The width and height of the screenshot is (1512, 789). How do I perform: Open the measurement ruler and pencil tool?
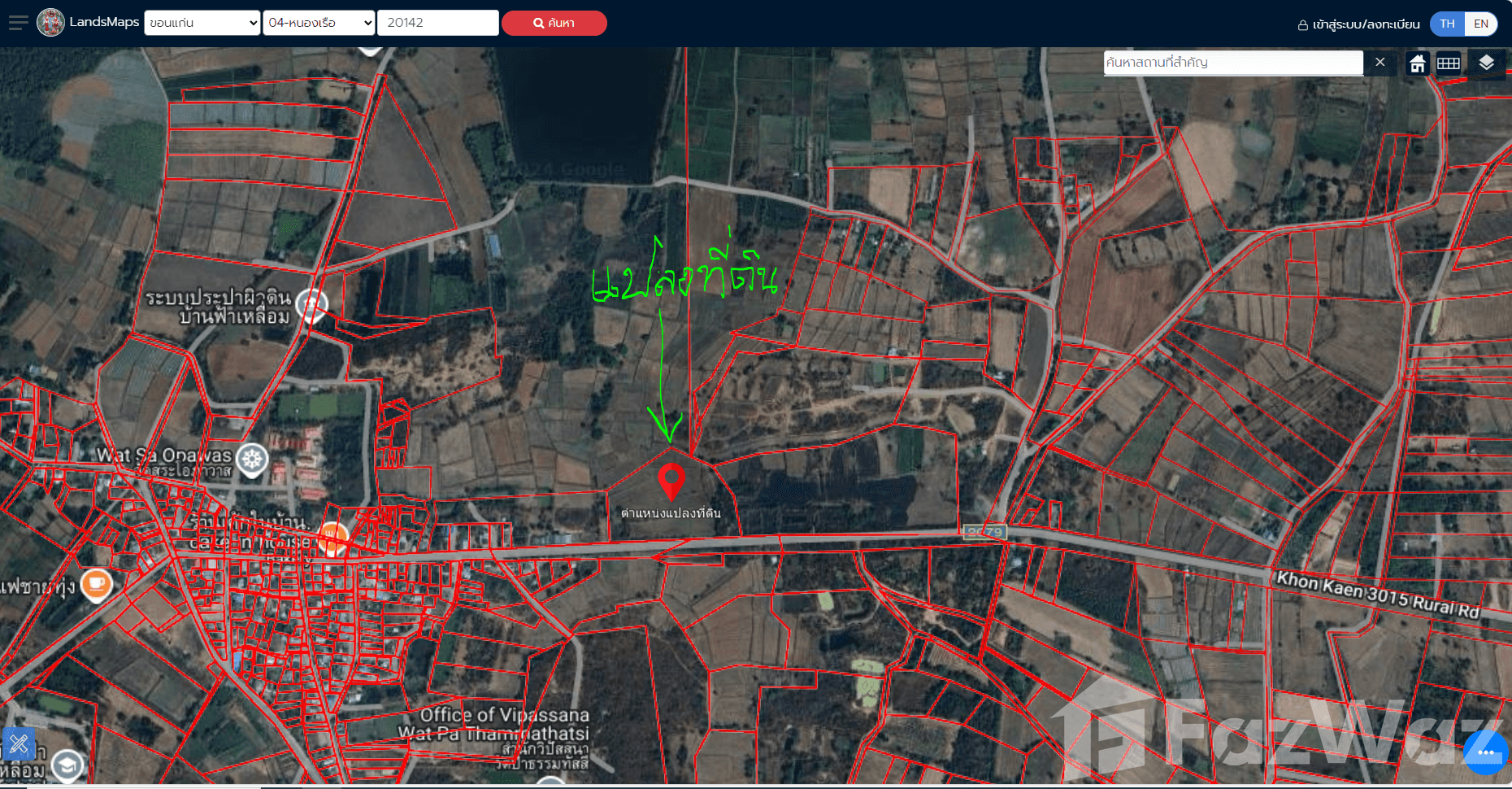pyautogui.click(x=19, y=743)
